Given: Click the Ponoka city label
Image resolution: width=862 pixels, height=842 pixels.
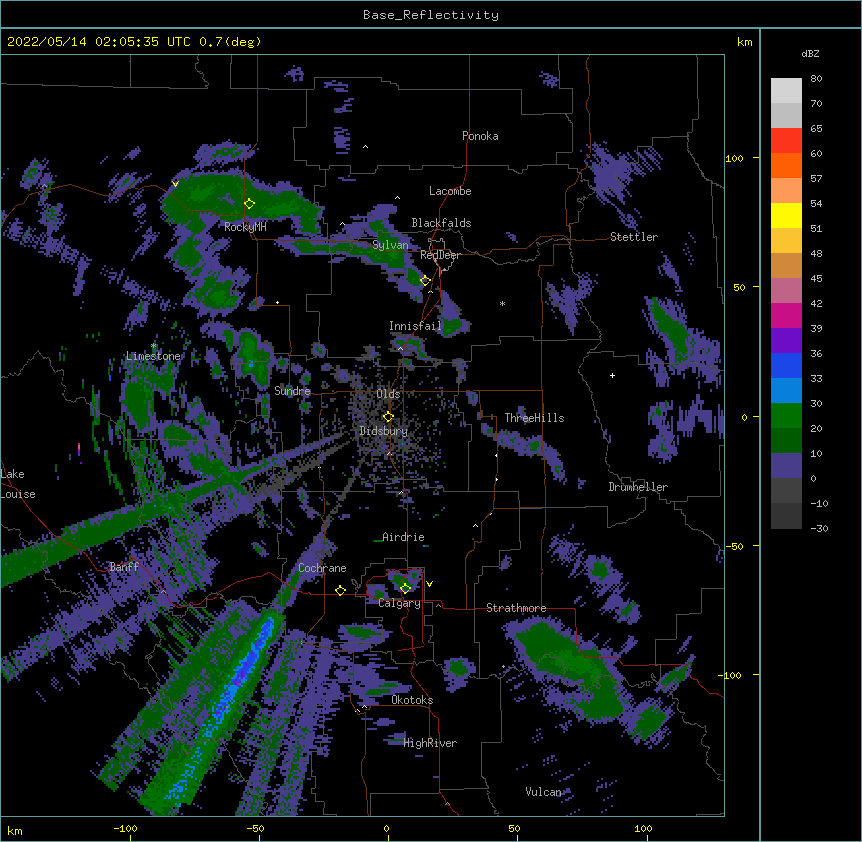Looking at the screenshot, I should click(x=480, y=136).
